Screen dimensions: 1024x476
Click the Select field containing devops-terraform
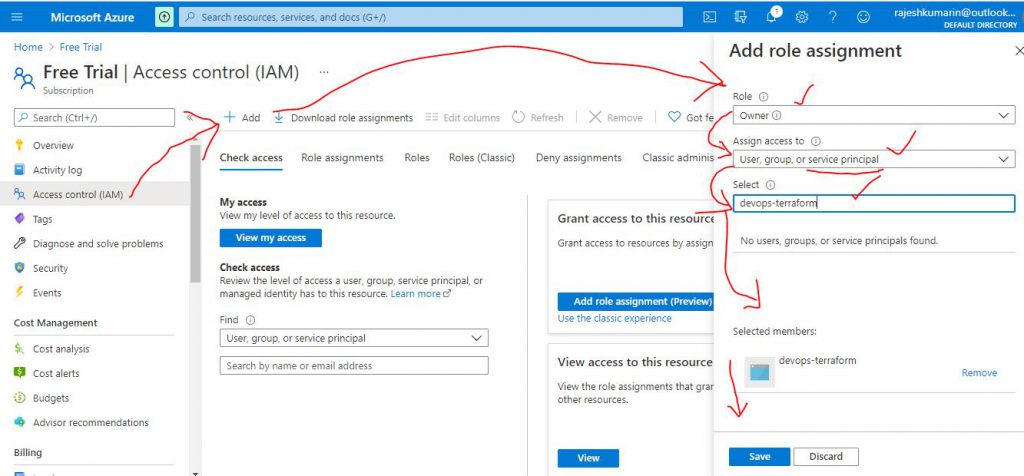coord(873,203)
